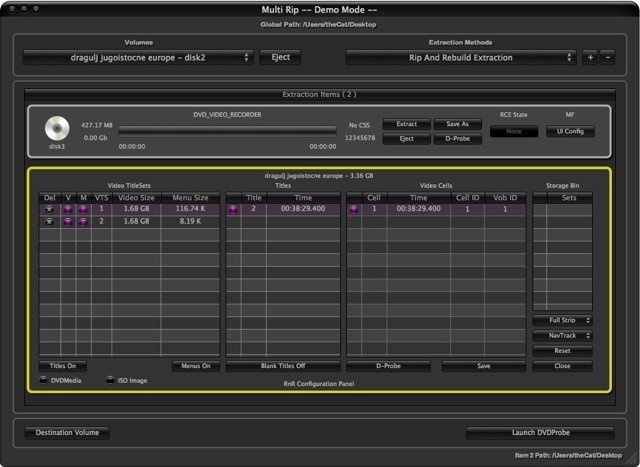The height and width of the screenshot is (467, 640).
Task: Open the Extraction Methods dropdown
Action: [461, 58]
